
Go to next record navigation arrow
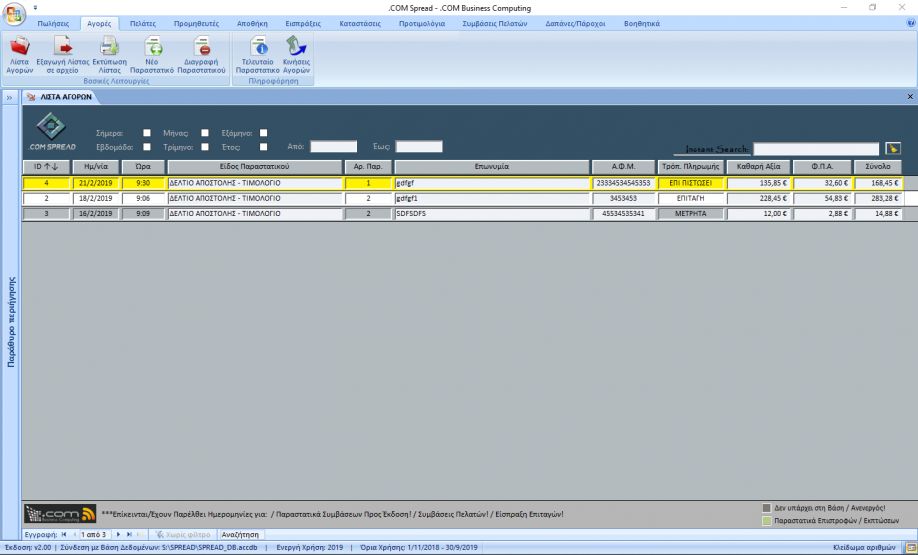click(x=118, y=535)
